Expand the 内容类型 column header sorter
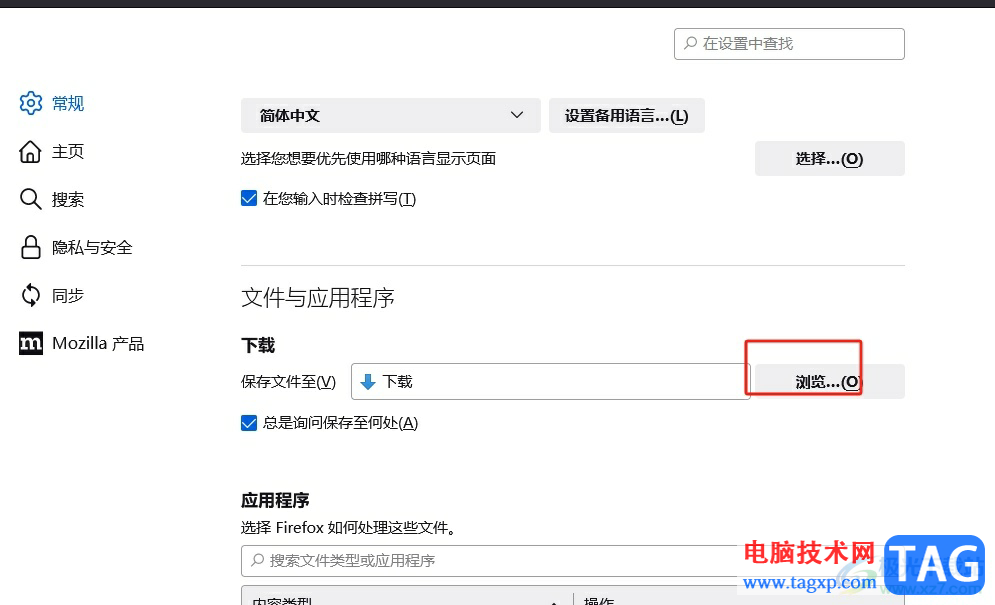Viewport: 995px width, 605px height. coord(555,600)
